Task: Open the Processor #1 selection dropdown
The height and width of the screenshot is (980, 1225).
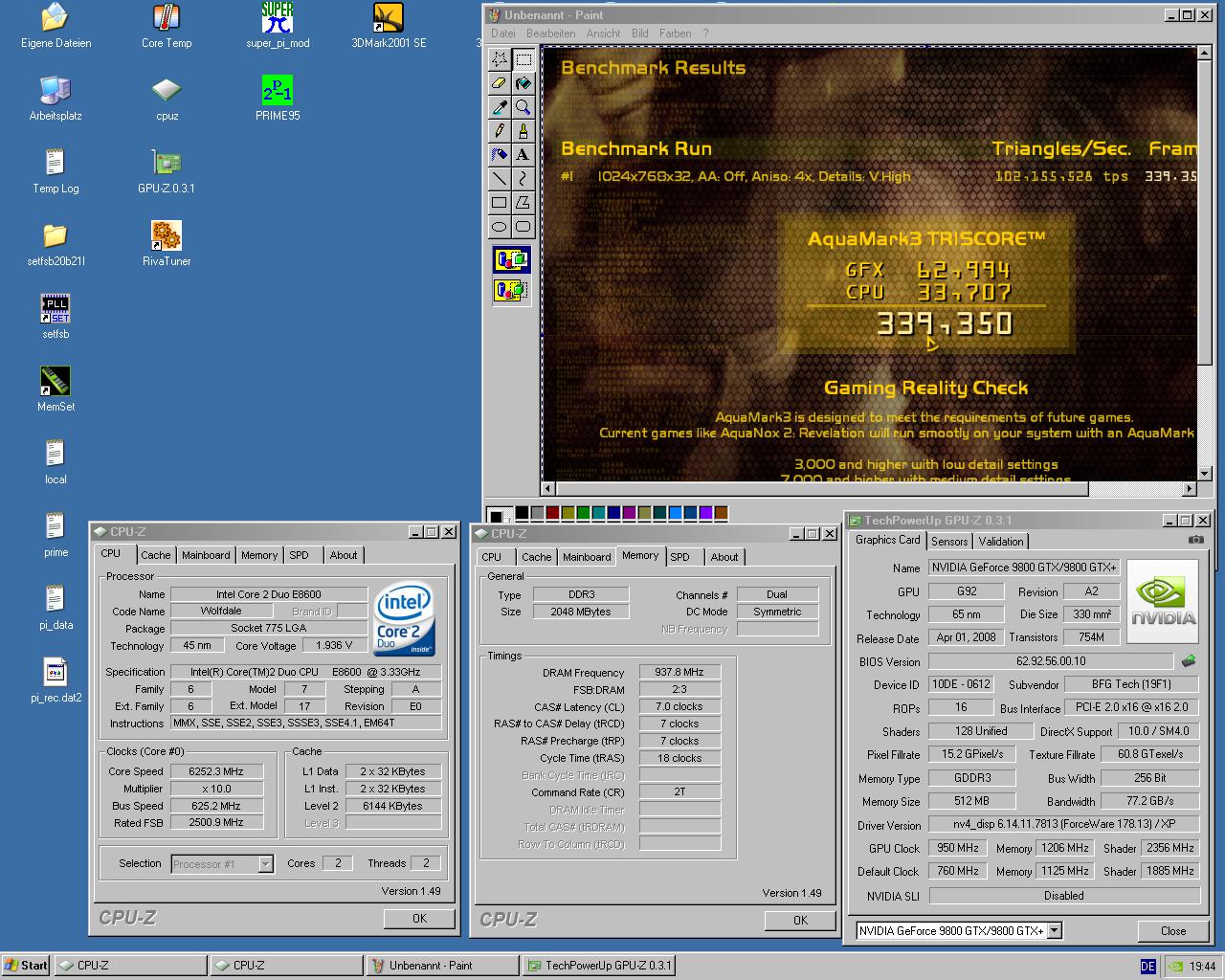Action: [x=265, y=864]
